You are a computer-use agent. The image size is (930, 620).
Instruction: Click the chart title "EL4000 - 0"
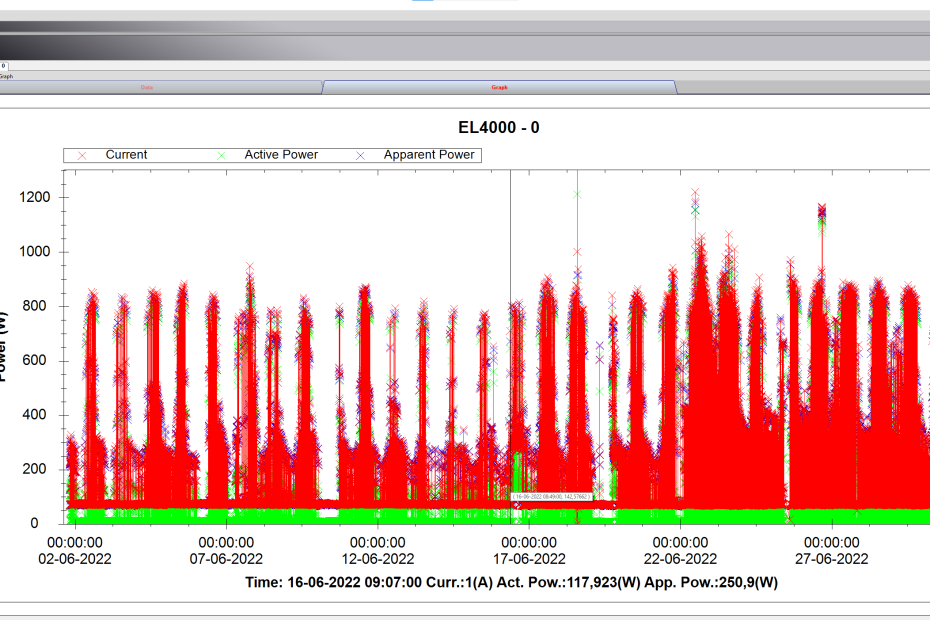(x=498, y=128)
